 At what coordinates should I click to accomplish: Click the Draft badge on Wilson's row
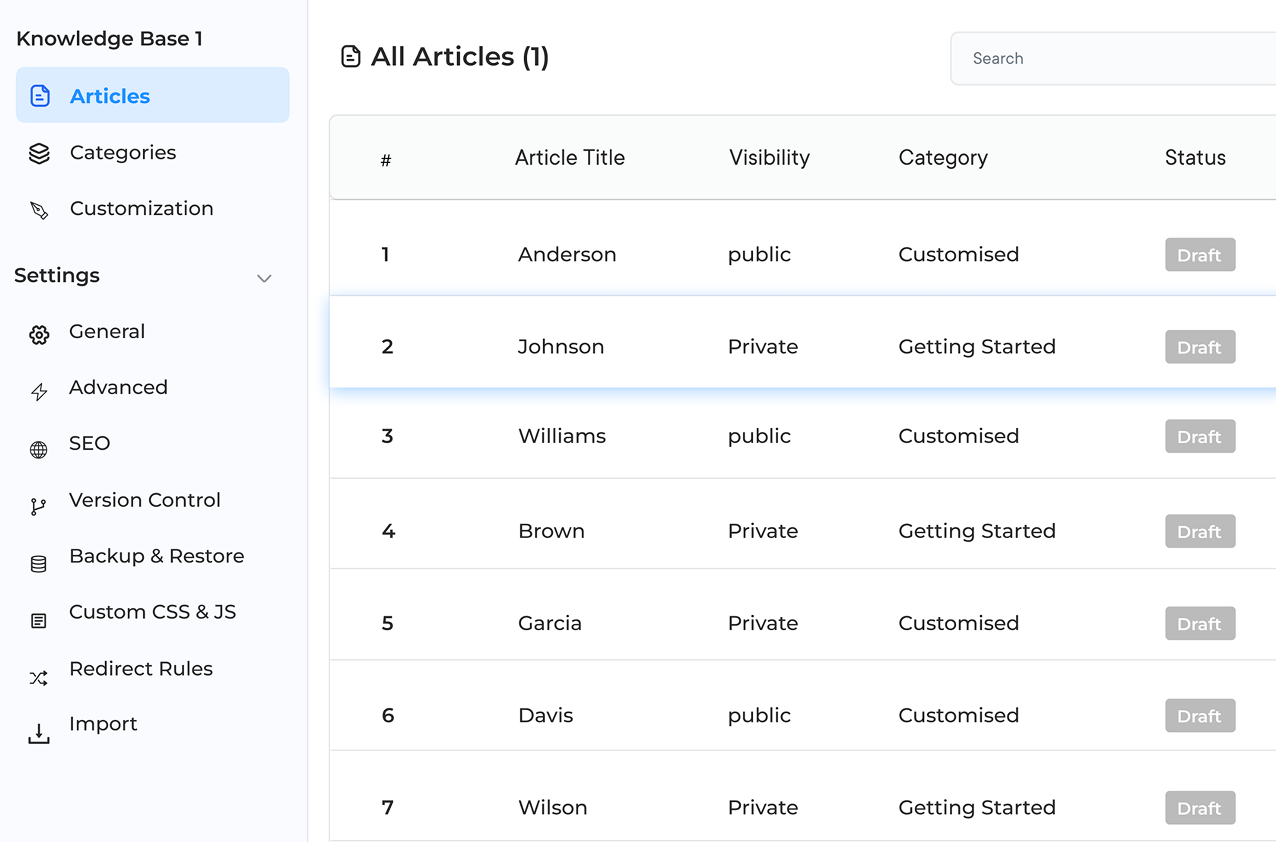[1199, 807]
